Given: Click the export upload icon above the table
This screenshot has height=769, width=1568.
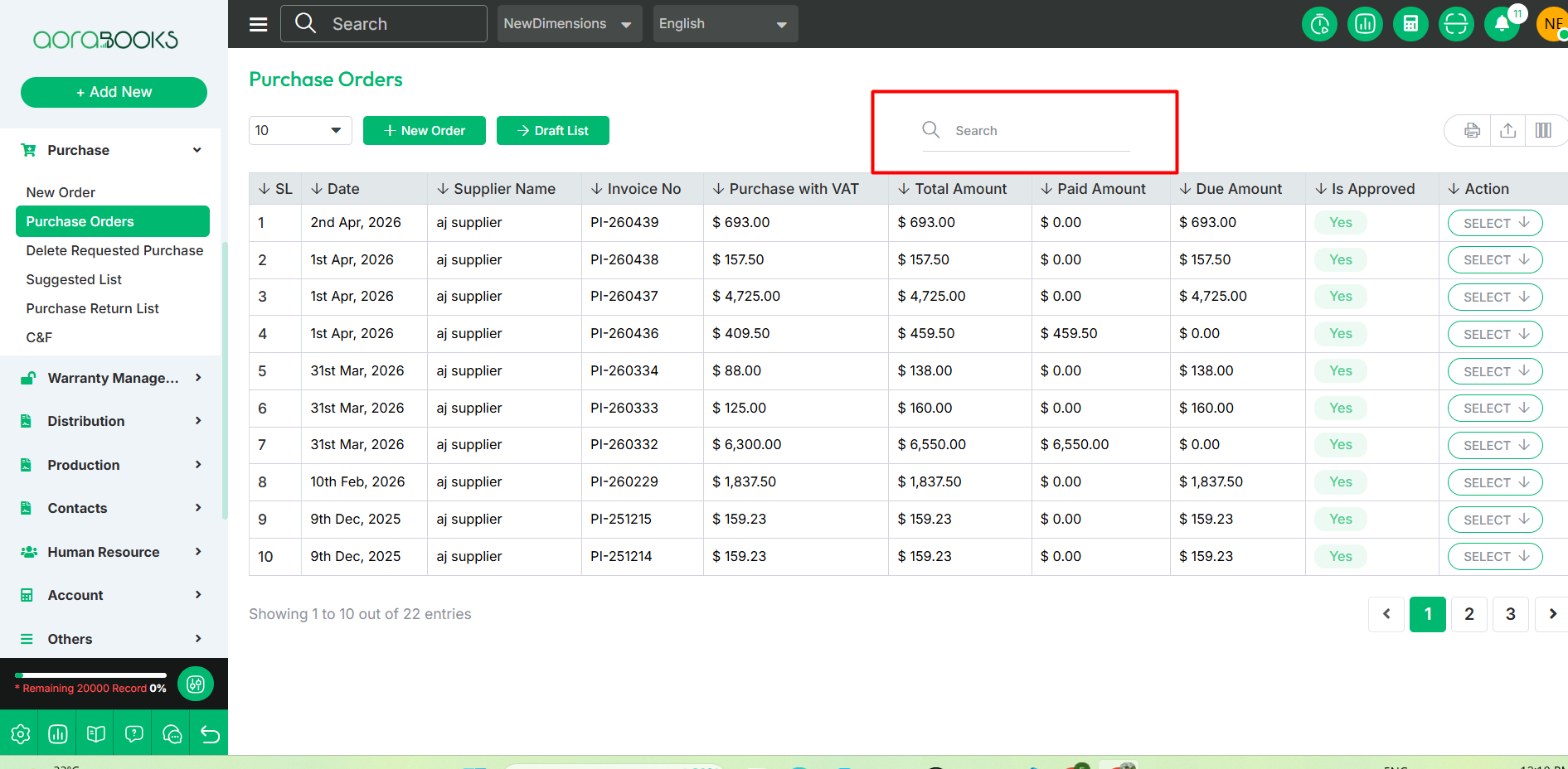Looking at the screenshot, I should (1508, 131).
